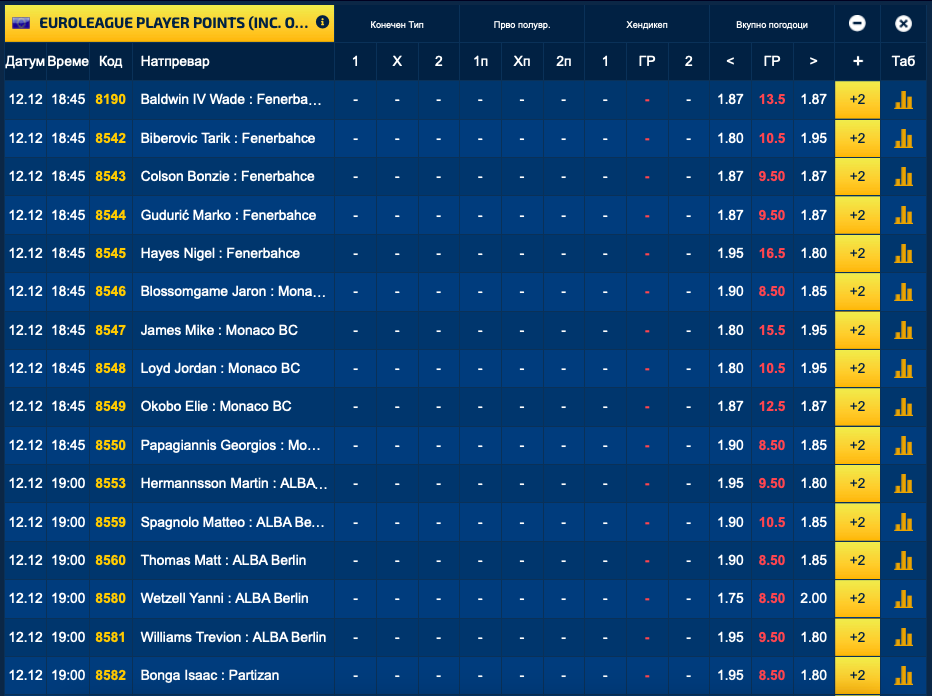The height and width of the screenshot is (696, 932).
Task: Open the info icon beside Euroleague Player Points
Action: [322, 22]
